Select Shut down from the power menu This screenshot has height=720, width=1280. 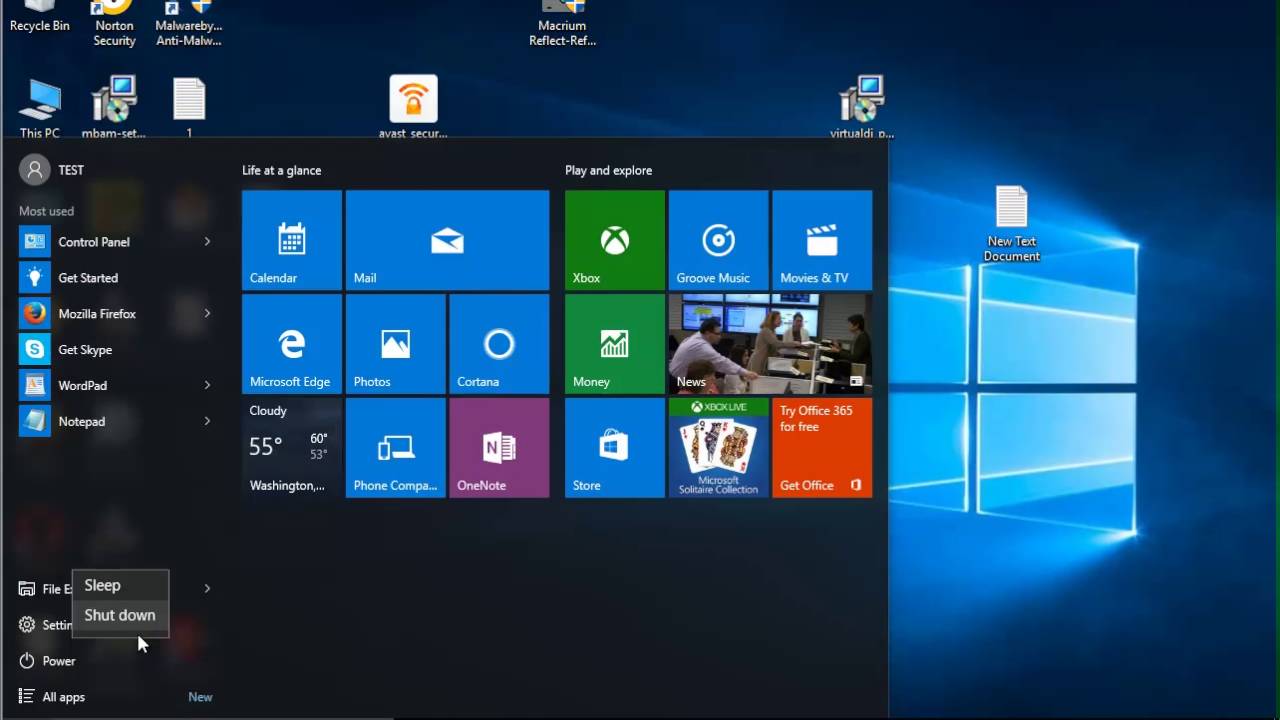[120, 616]
